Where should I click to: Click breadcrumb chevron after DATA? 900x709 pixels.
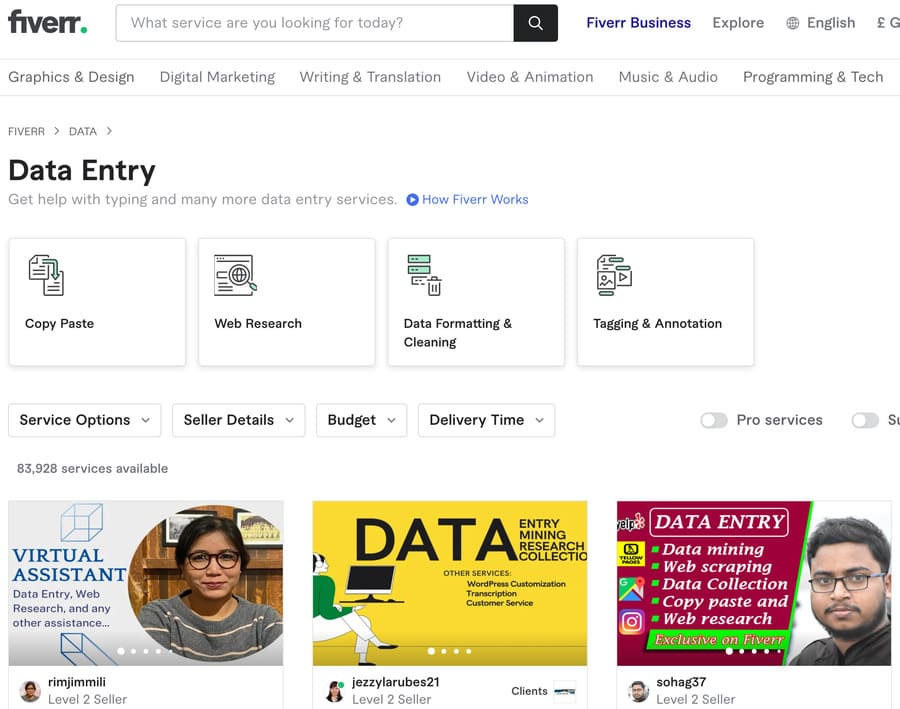[109, 131]
